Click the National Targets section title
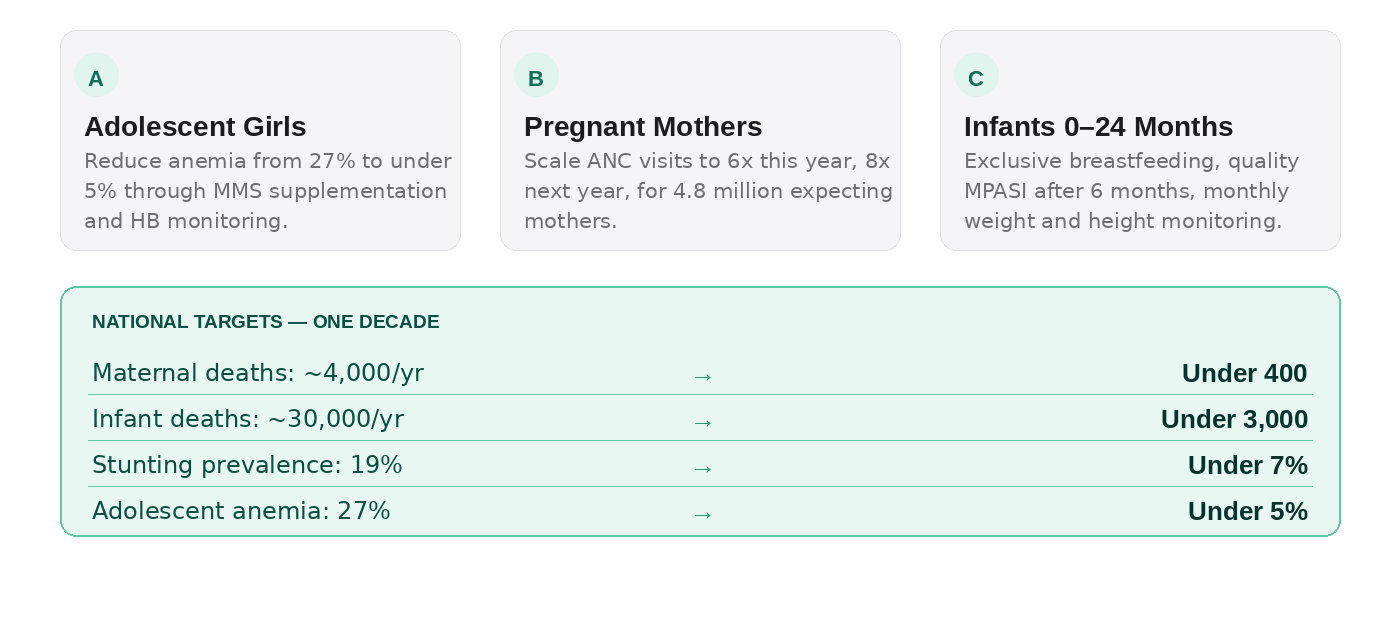The height and width of the screenshot is (620, 1400). pos(265,322)
